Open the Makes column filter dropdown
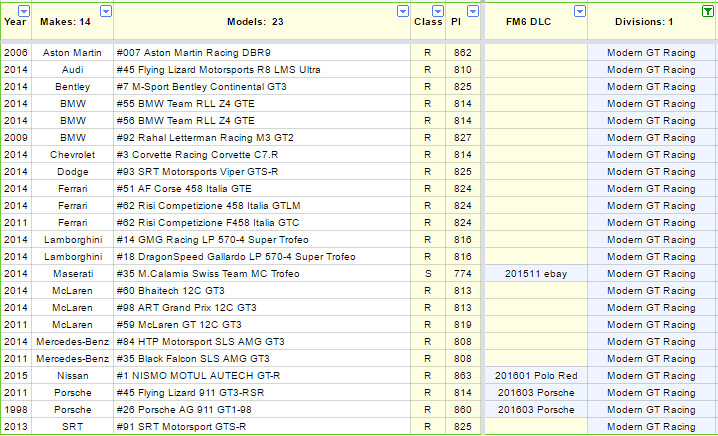This screenshot has width=718, height=436. click(106, 11)
